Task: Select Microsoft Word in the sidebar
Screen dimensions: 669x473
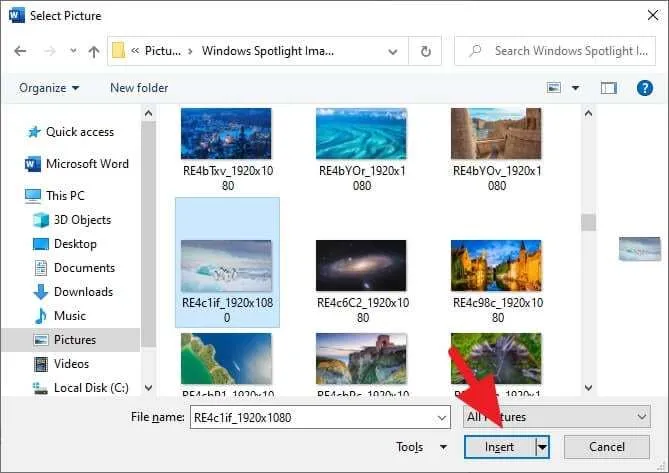Action: [87, 164]
